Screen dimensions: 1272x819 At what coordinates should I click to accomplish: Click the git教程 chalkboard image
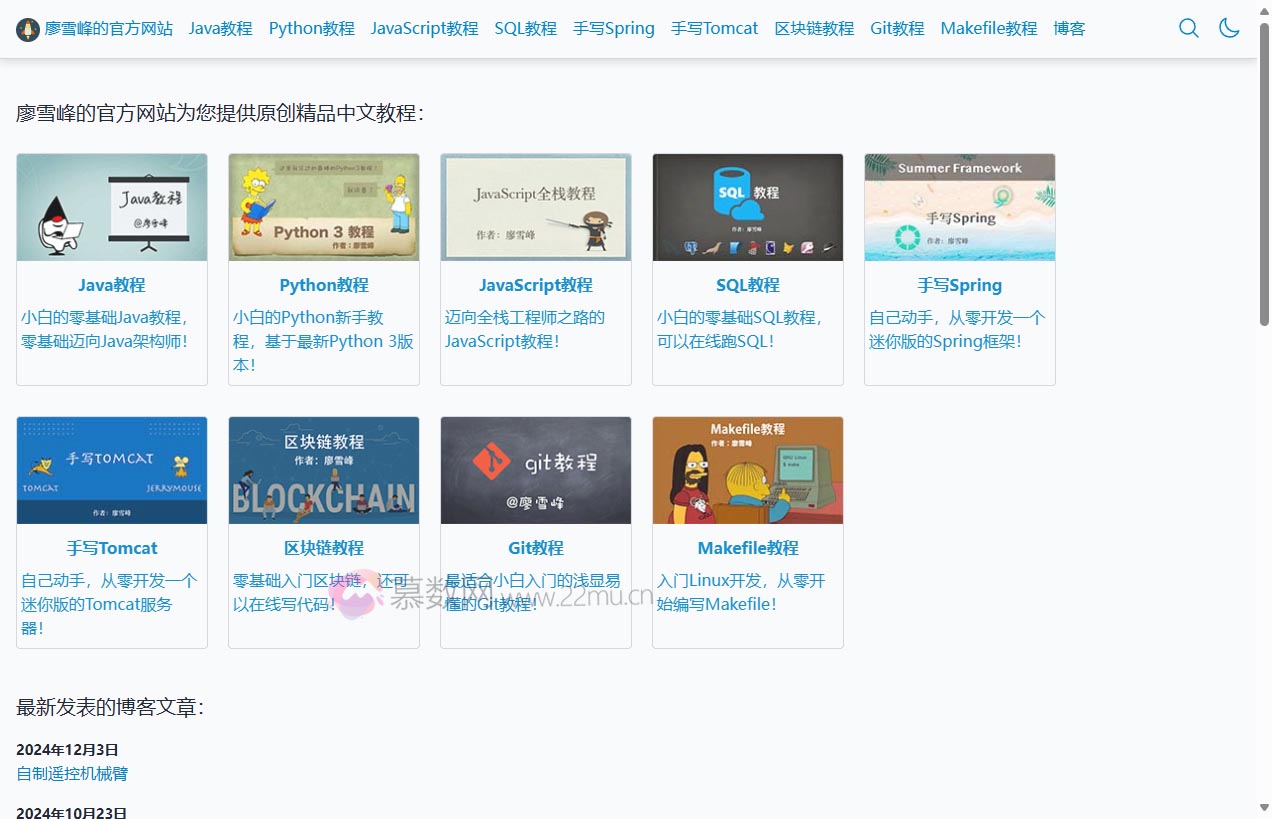coord(536,471)
